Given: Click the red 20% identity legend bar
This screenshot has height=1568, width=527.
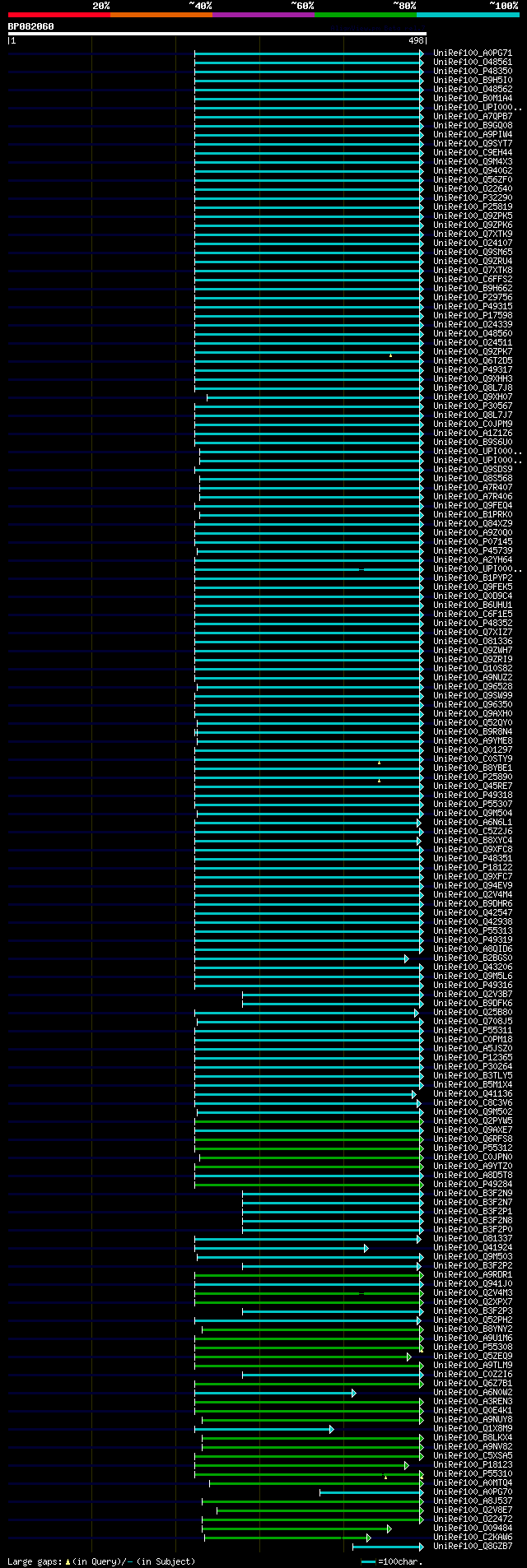Looking at the screenshot, I should (59, 15).
